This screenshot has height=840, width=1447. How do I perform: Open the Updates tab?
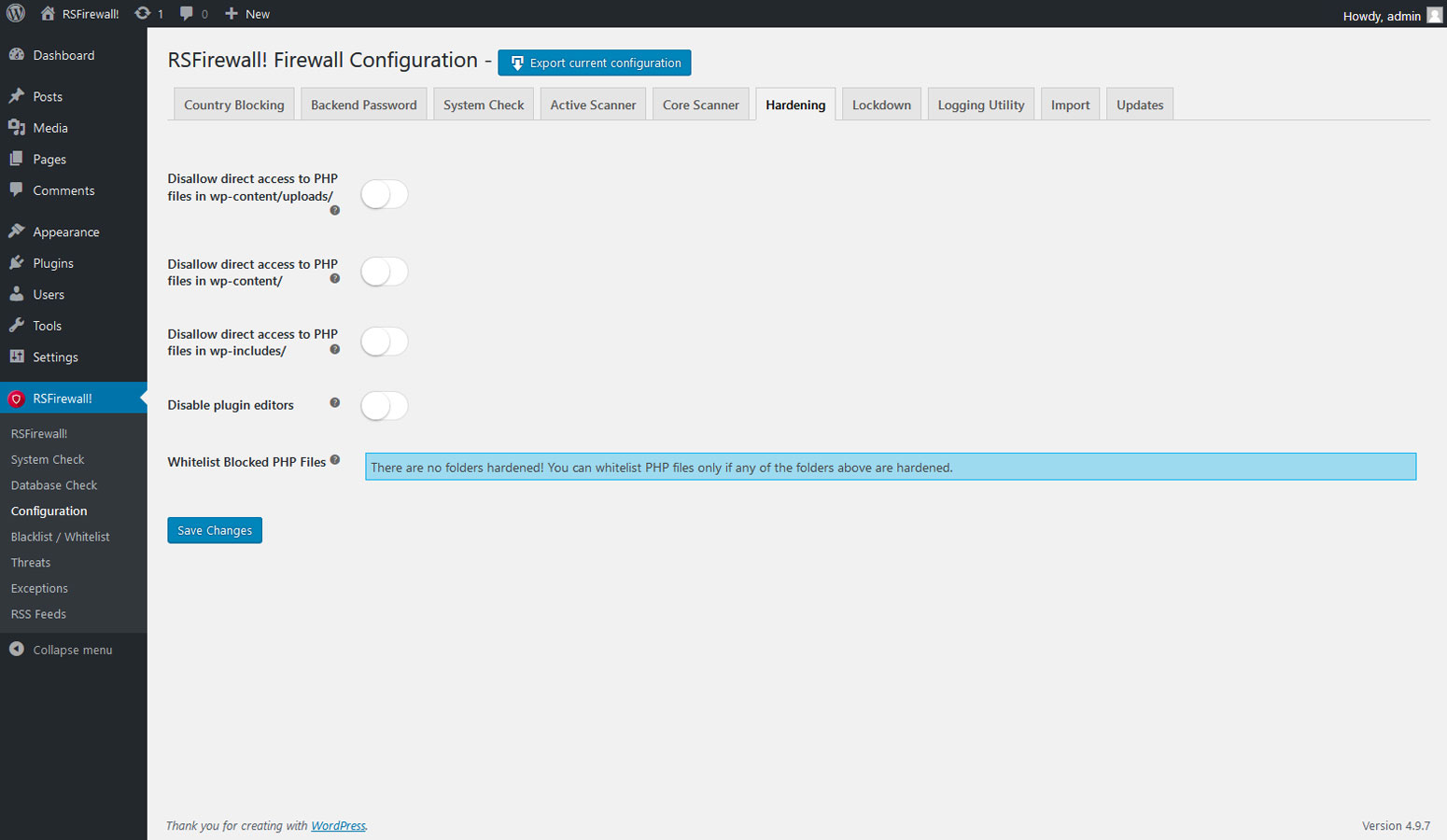coord(1140,105)
